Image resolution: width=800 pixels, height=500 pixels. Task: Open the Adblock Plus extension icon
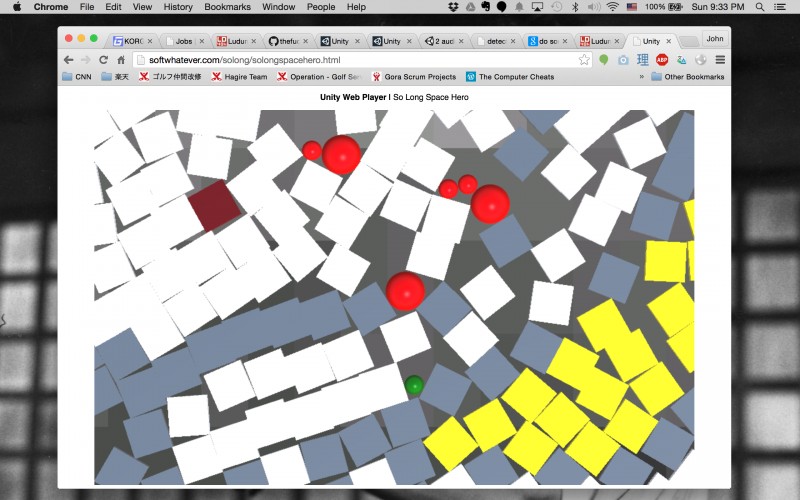pyautogui.click(x=662, y=60)
